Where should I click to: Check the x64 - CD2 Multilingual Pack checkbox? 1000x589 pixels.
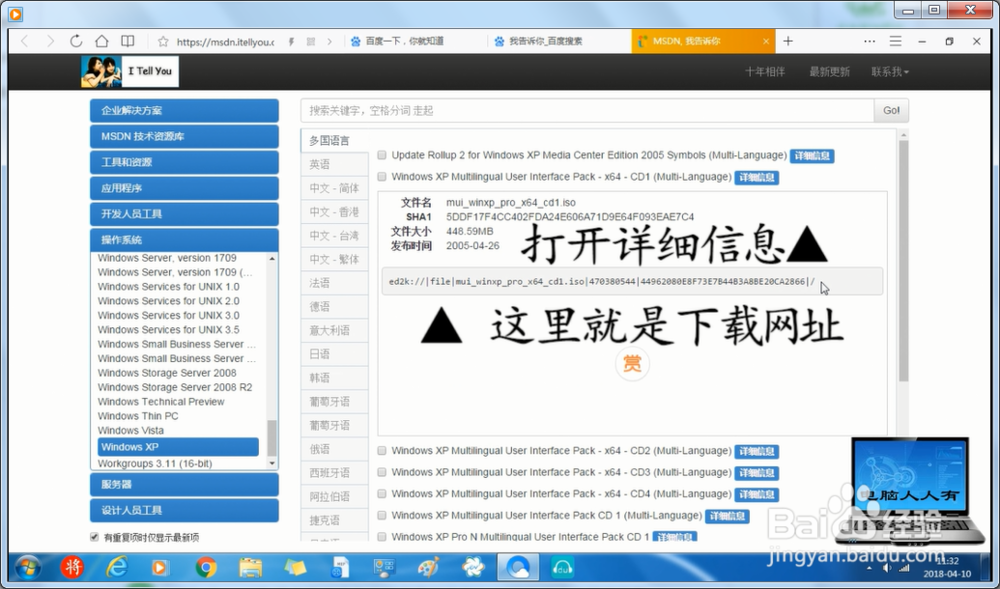pyautogui.click(x=381, y=451)
